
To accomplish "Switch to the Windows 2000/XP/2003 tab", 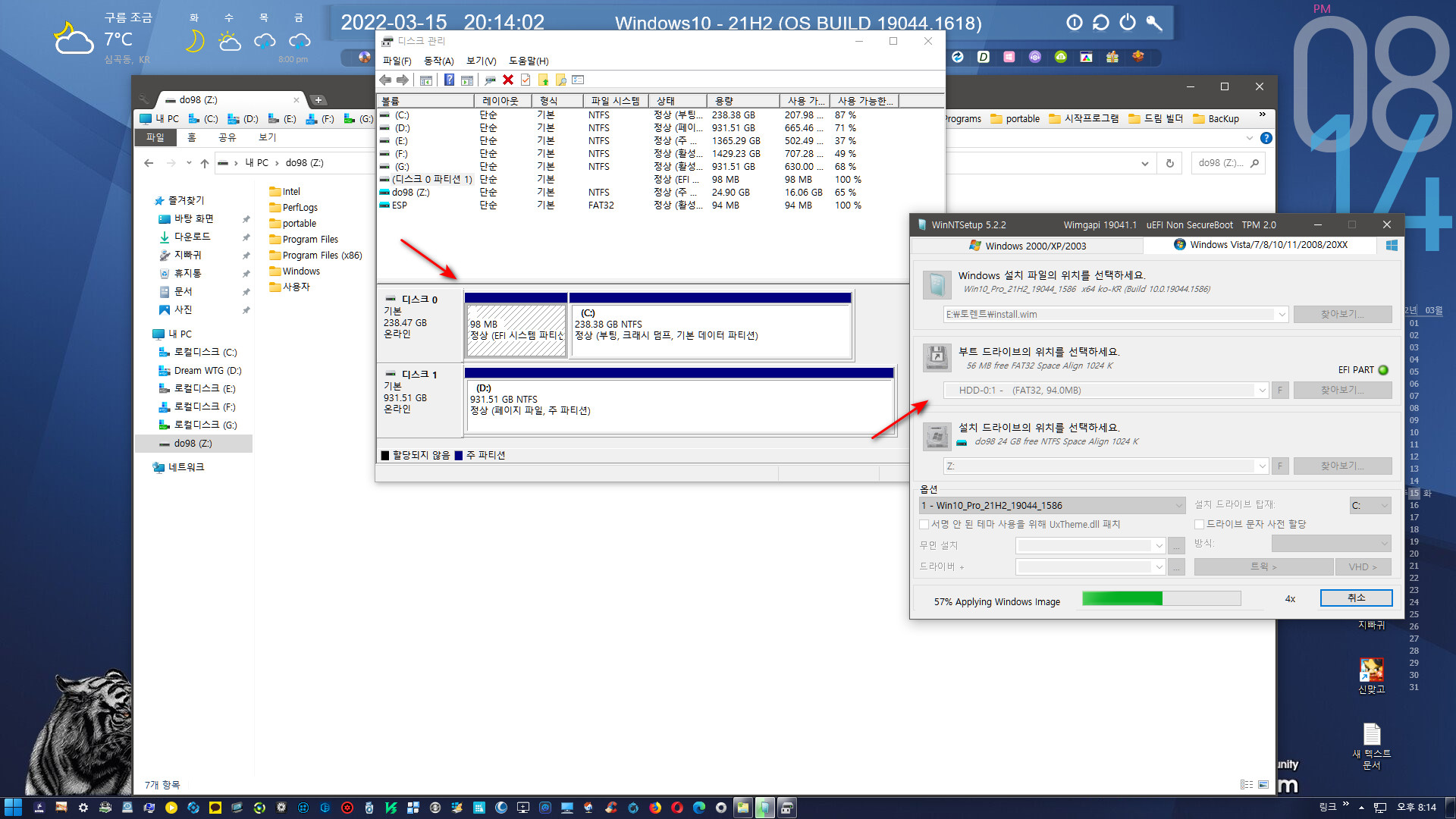I will 1028,246.
